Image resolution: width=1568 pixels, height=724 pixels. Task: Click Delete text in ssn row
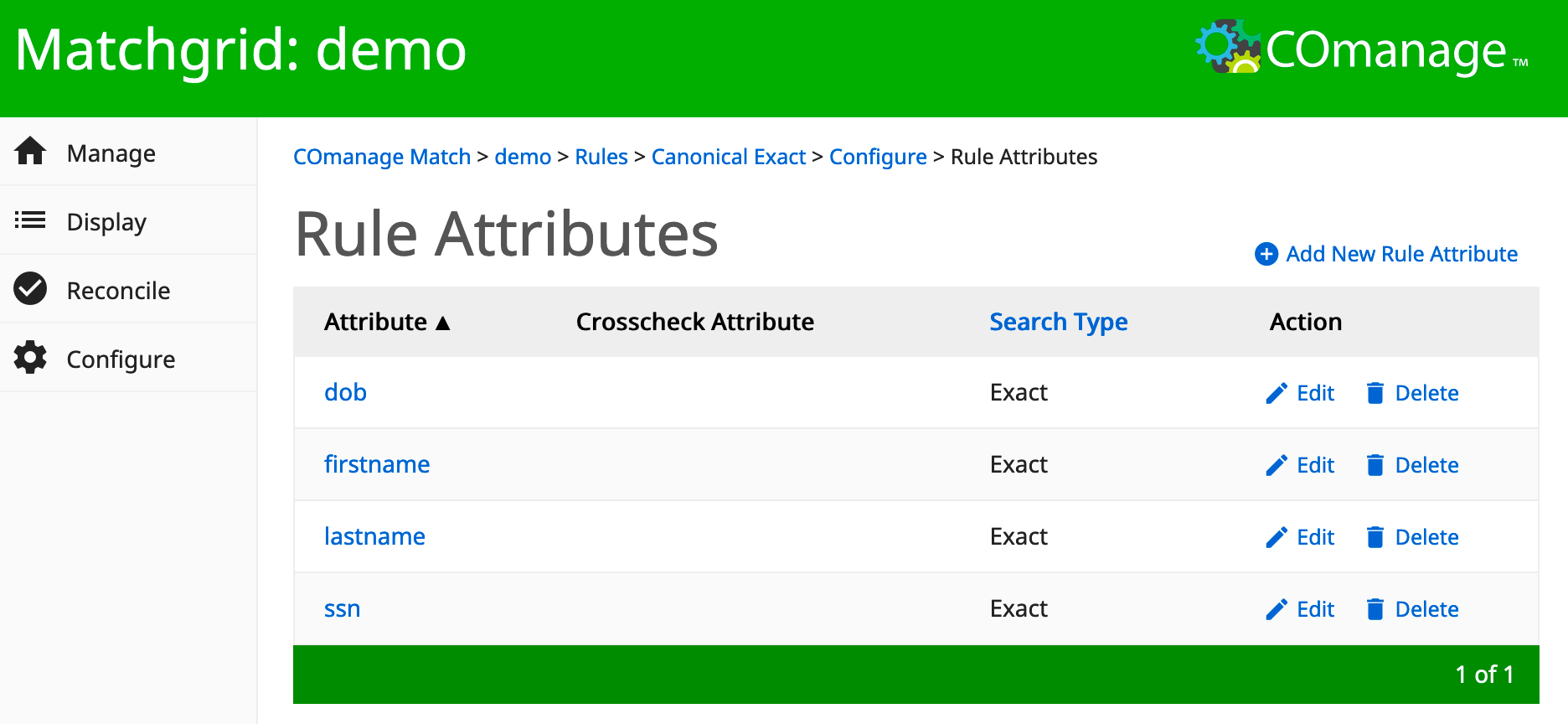pyautogui.click(x=1426, y=609)
